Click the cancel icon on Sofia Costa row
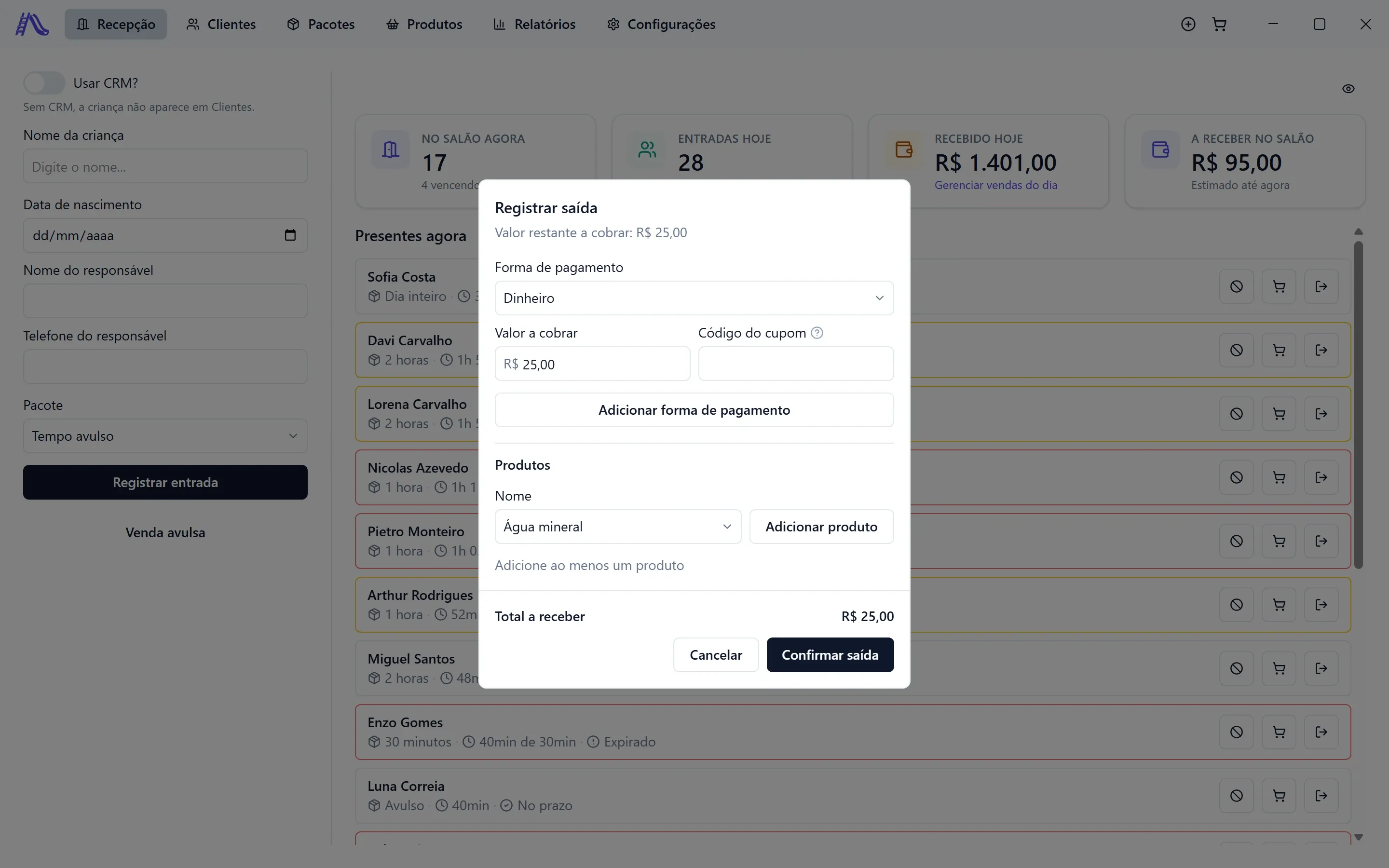 (1236, 286)
